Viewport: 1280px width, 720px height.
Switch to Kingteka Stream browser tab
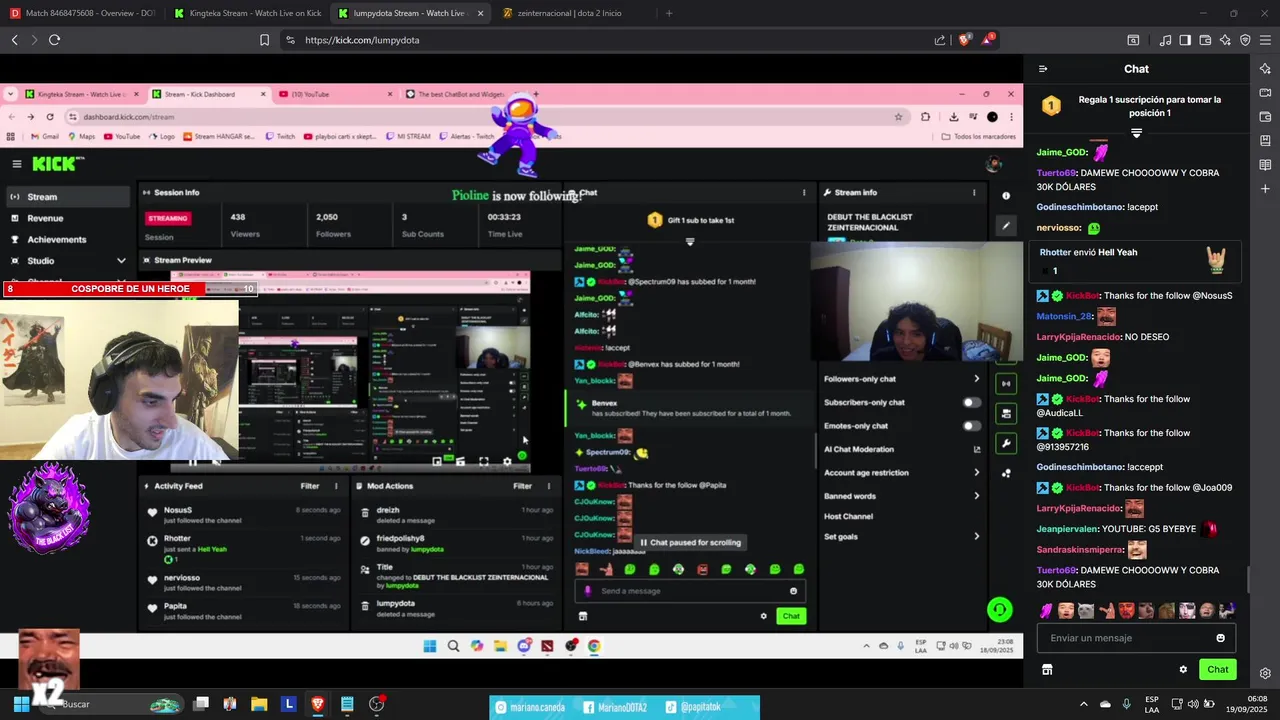(246, 13)
